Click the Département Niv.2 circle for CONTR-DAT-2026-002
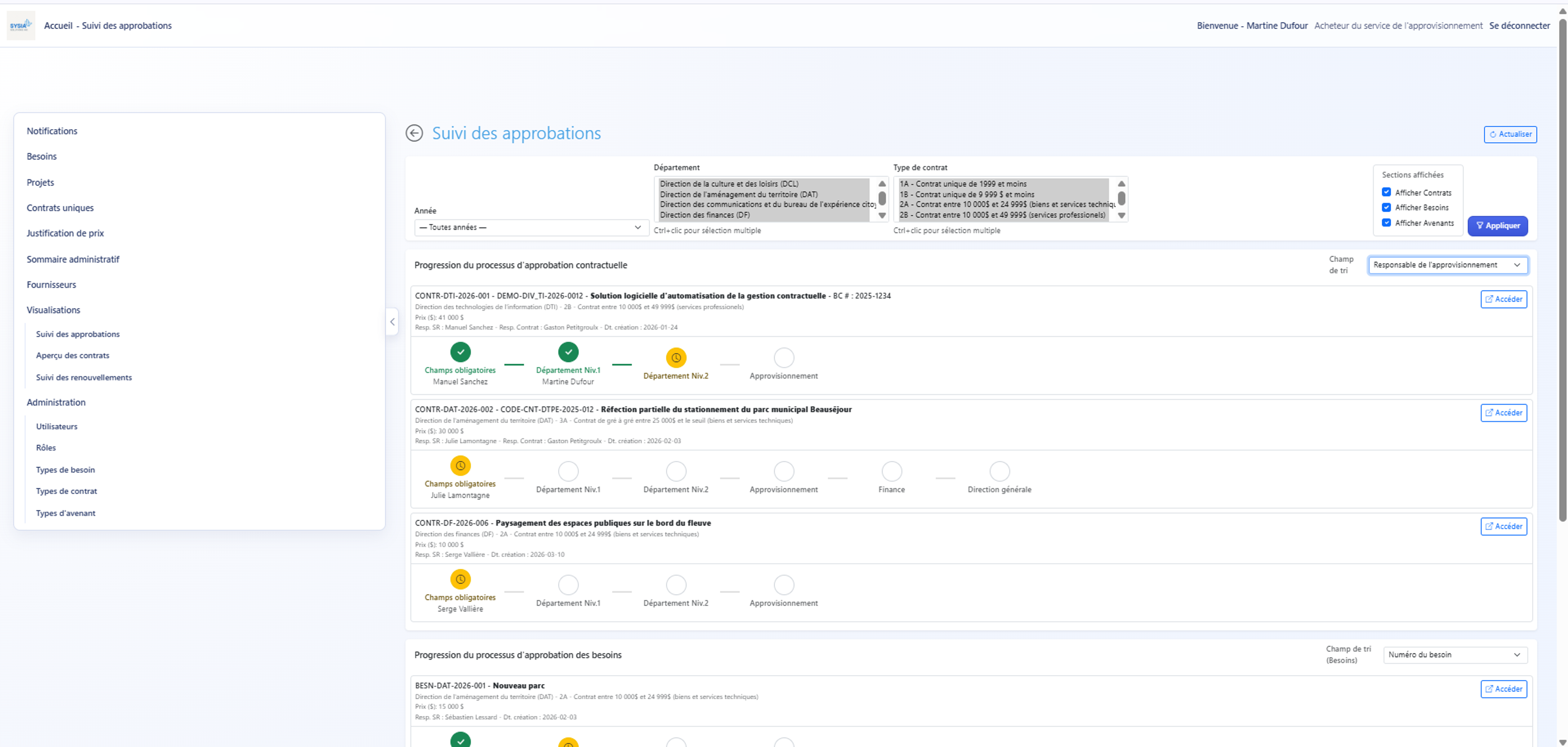Image resolution: width=1568 pixels, height=747 pixels. pyautogui.click(x=676, y=471)
